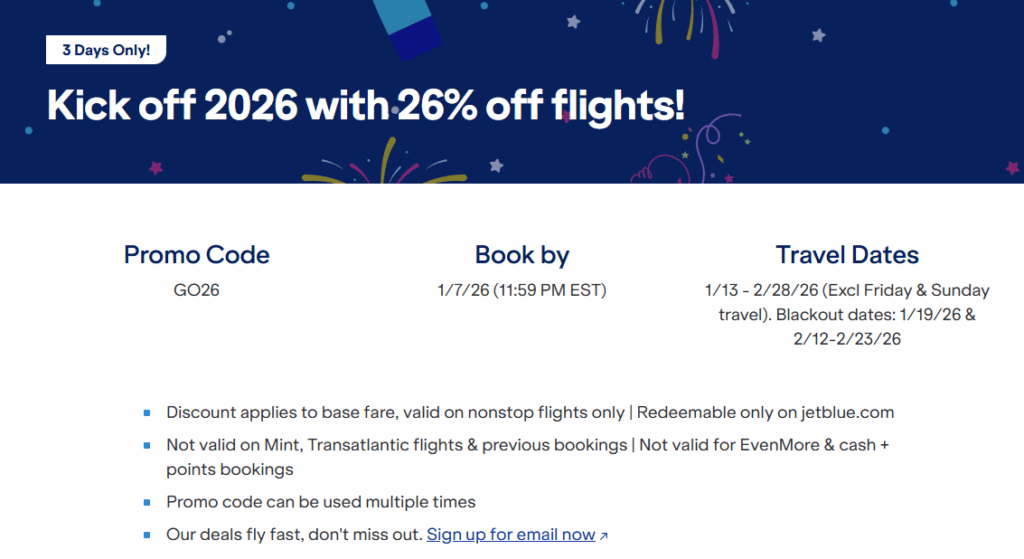Click the "Promo code can be used multiple times" line
Screen dimensions: 1024x559
[321, 502]
